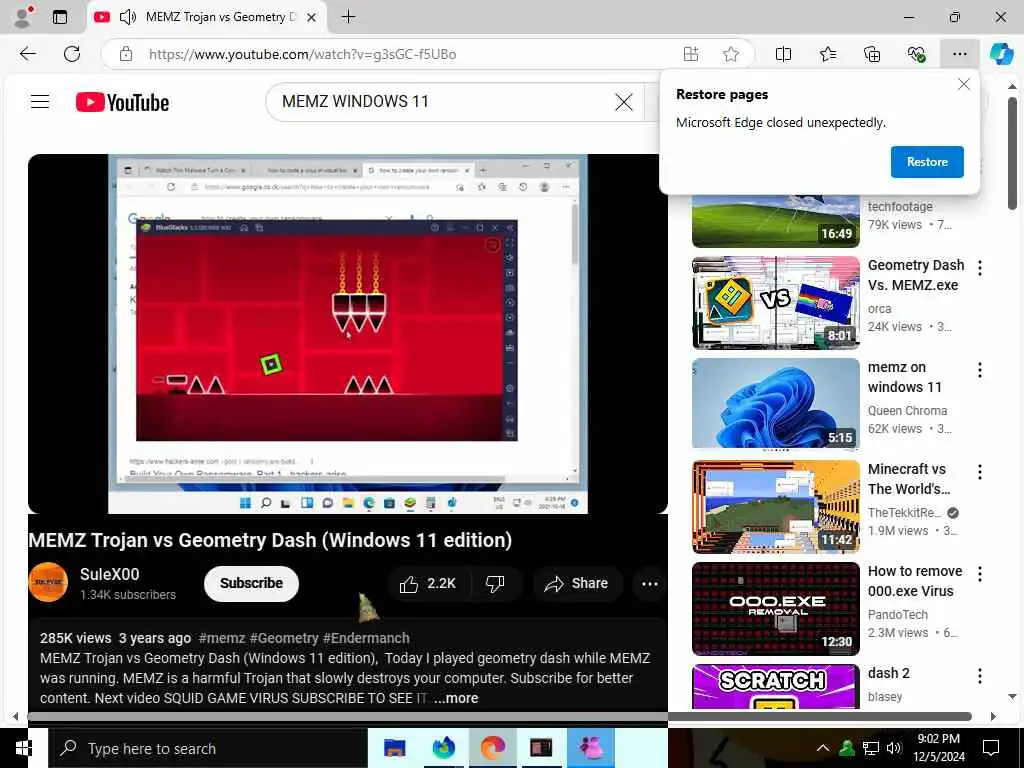Open Windows Start menu
This screenshot has height=768, width=1024.
click(x=24, y=748)
